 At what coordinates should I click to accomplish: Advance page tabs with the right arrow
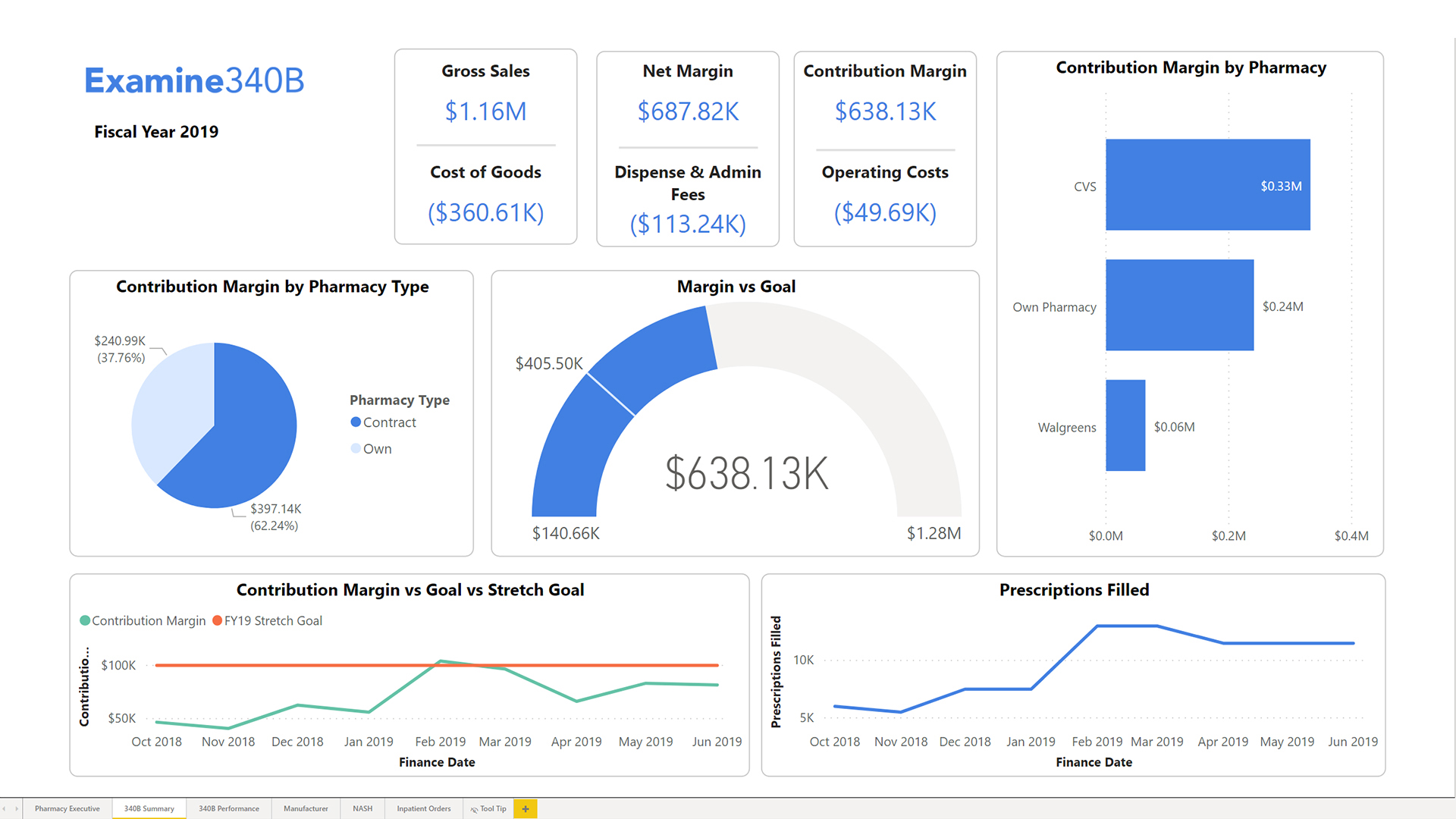click(x=17, y=808)
